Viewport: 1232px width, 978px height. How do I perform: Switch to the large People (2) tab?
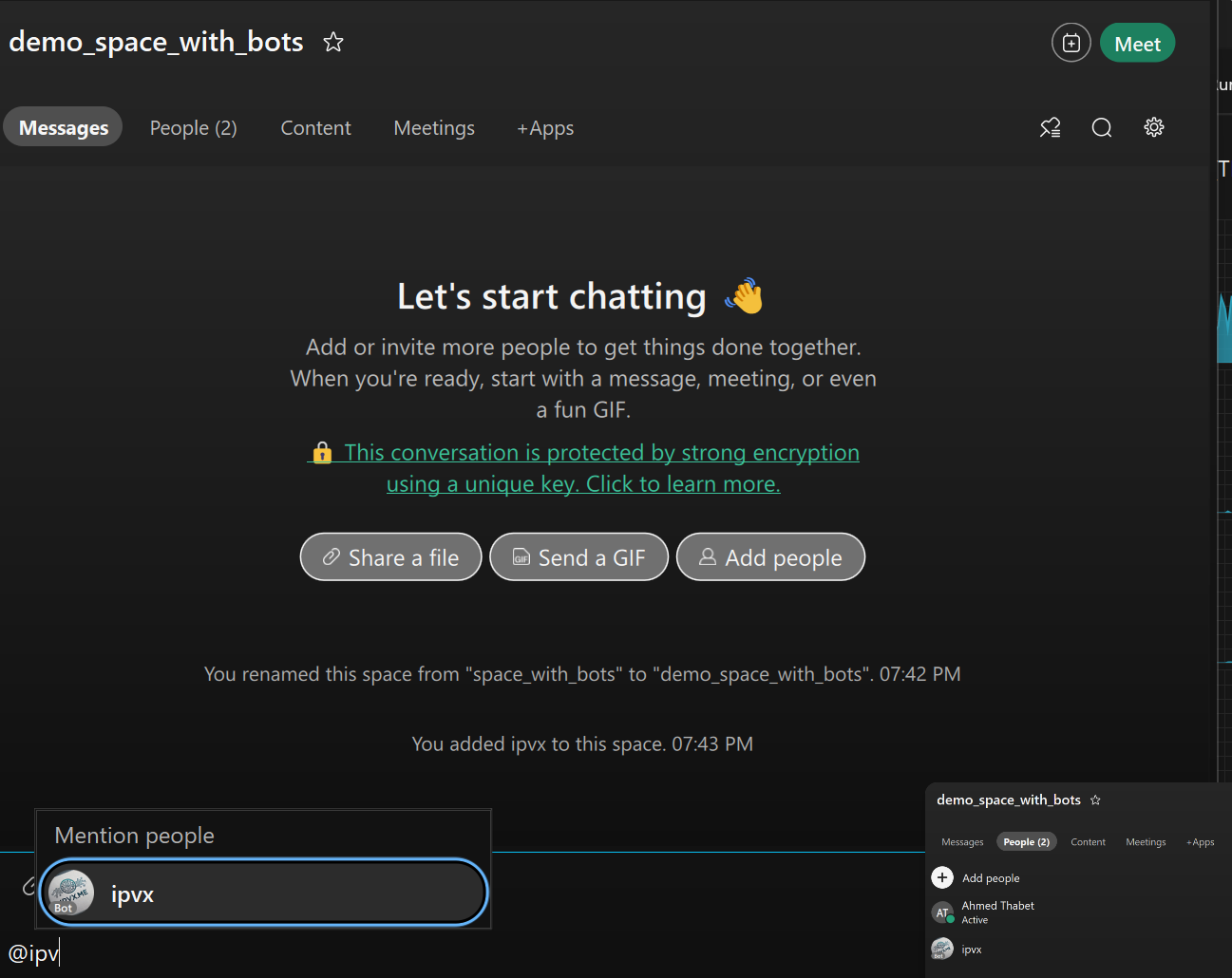(193, 127)
